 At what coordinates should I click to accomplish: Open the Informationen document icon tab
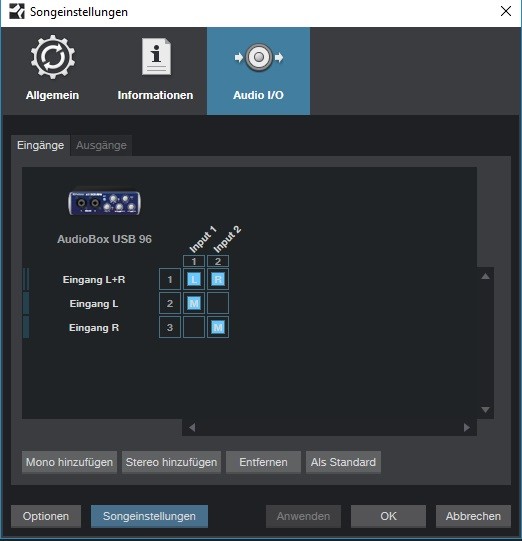pos(155,71)
